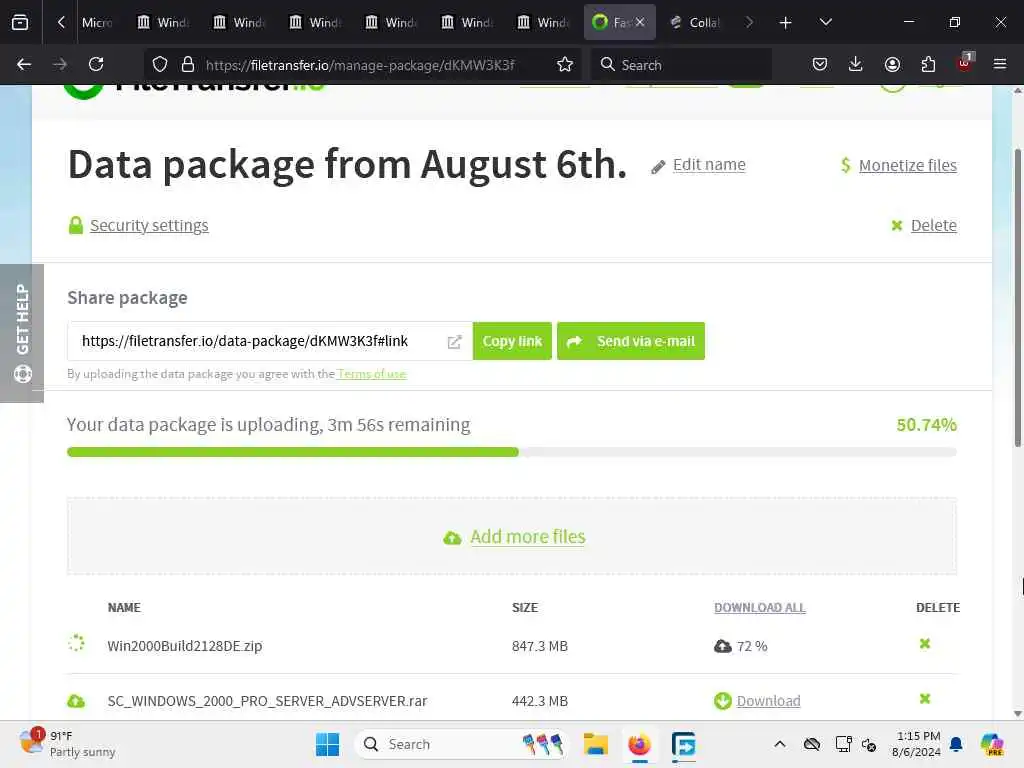Click cloud icon beside SC_WINDOWS_2000 rar

76,701
